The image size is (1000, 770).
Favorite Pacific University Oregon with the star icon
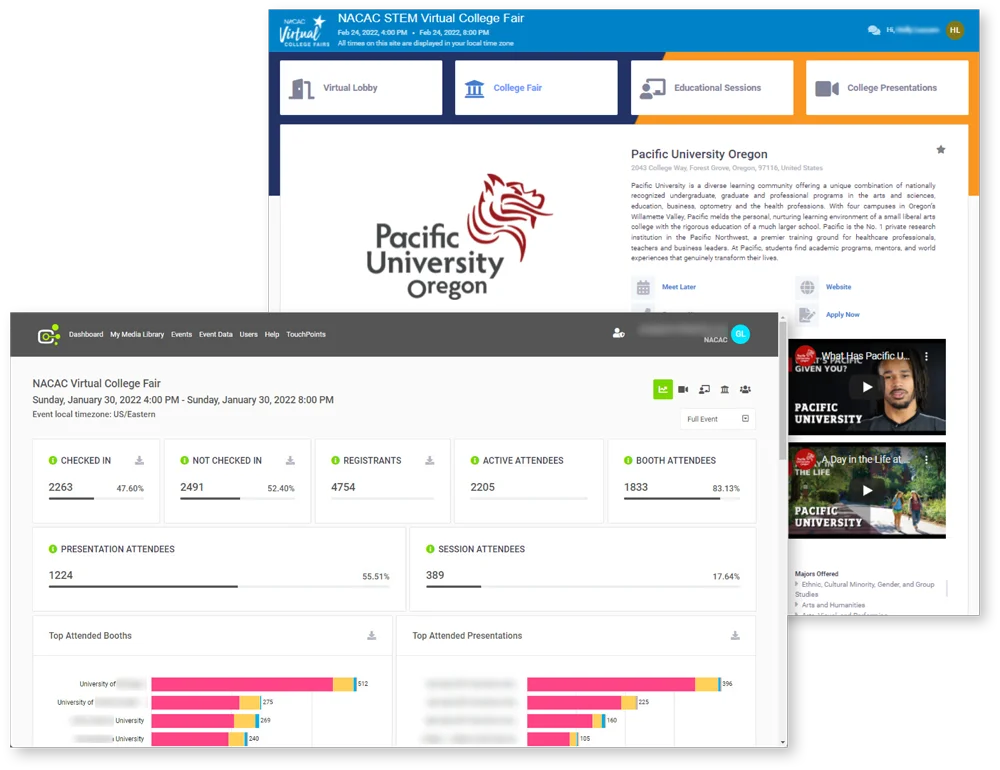click(x=941, y=150)
